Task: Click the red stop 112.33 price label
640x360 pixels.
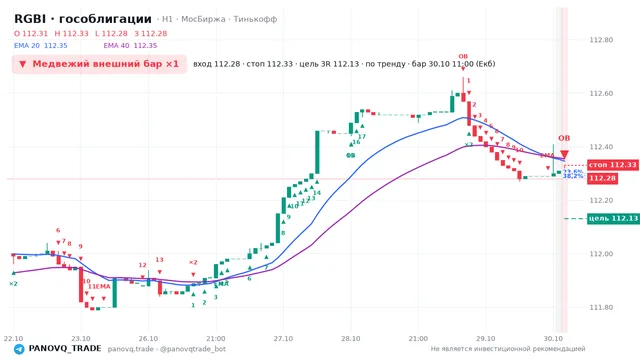Action: click(x=613, y=165)
